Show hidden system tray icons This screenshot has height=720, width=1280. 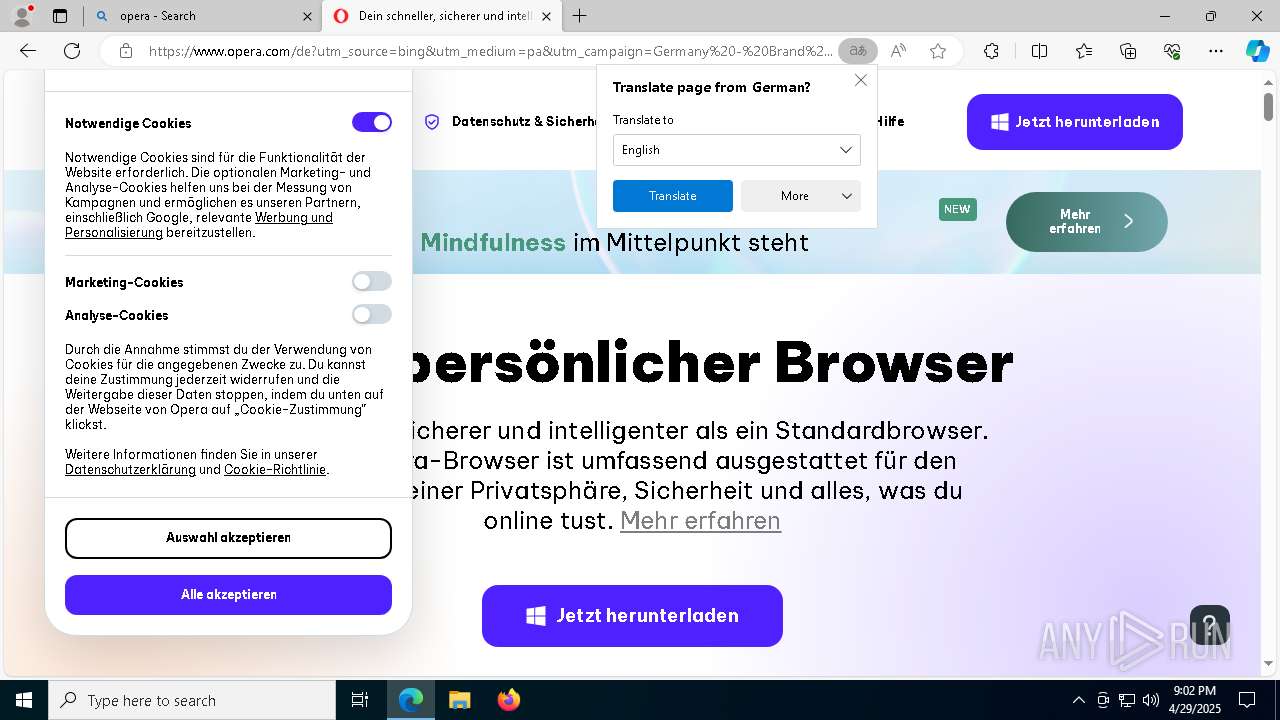tap(1078, 700)
